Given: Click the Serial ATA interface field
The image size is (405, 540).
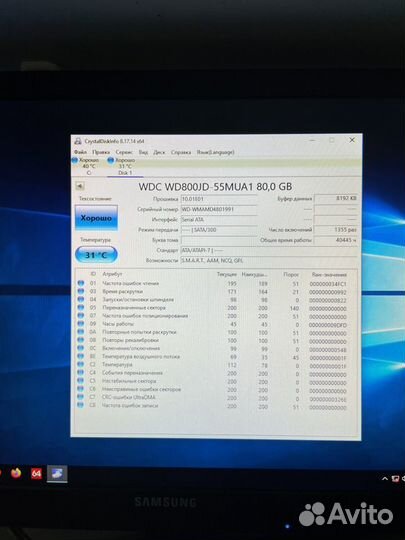Looking at the screenshot, I should tap(219, 220).
